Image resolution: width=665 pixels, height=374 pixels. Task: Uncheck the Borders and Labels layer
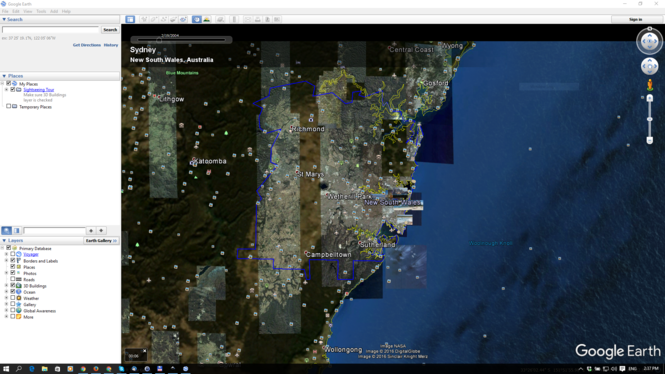pyautogui.click(x=13, y=260)
